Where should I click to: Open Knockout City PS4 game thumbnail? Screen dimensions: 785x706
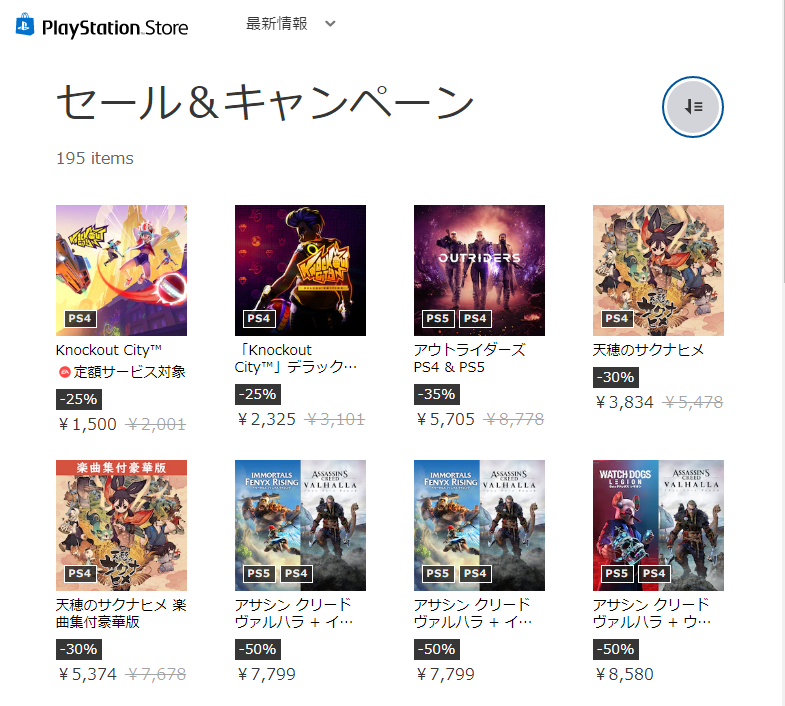tap(121, 270)
